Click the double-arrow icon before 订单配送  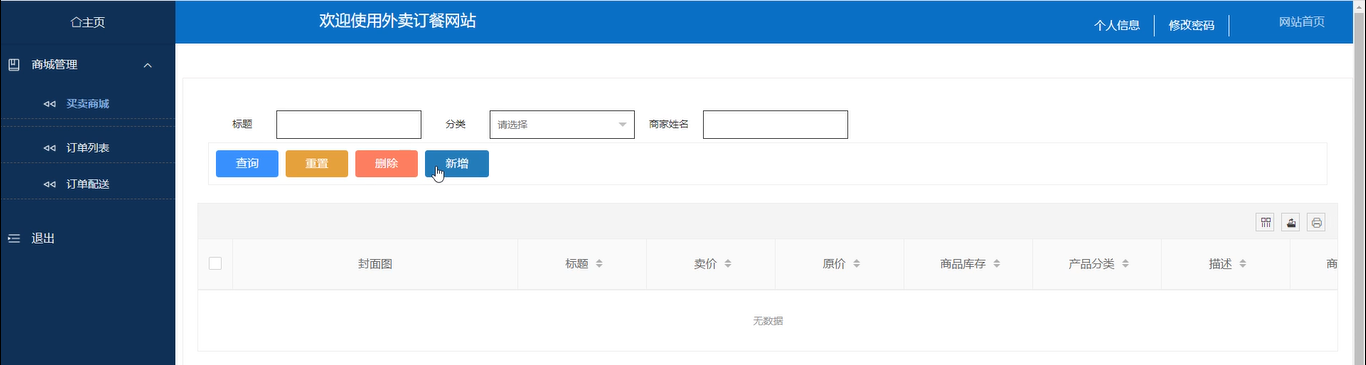tap(50, 184)
